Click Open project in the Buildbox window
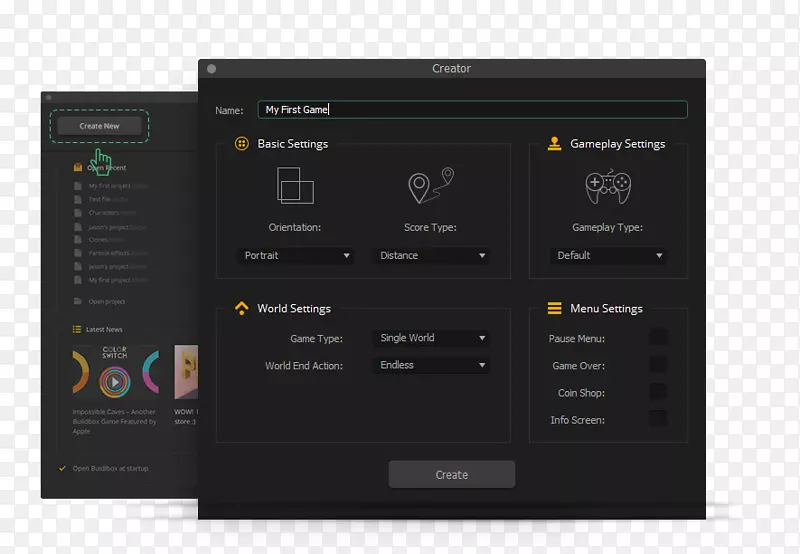800x554 pixels. pos(107,301)
